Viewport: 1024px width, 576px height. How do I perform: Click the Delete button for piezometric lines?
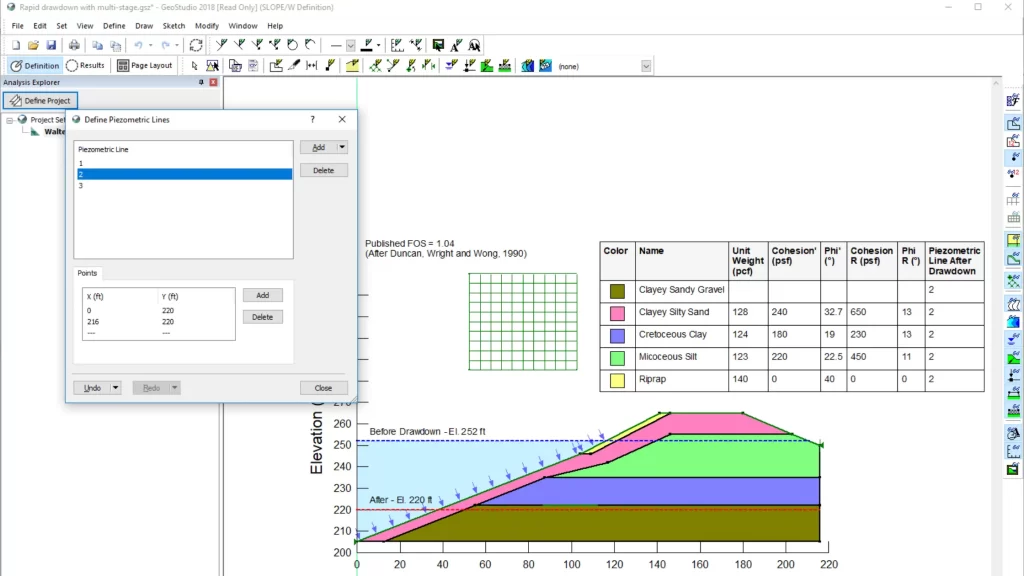(325, 170)
